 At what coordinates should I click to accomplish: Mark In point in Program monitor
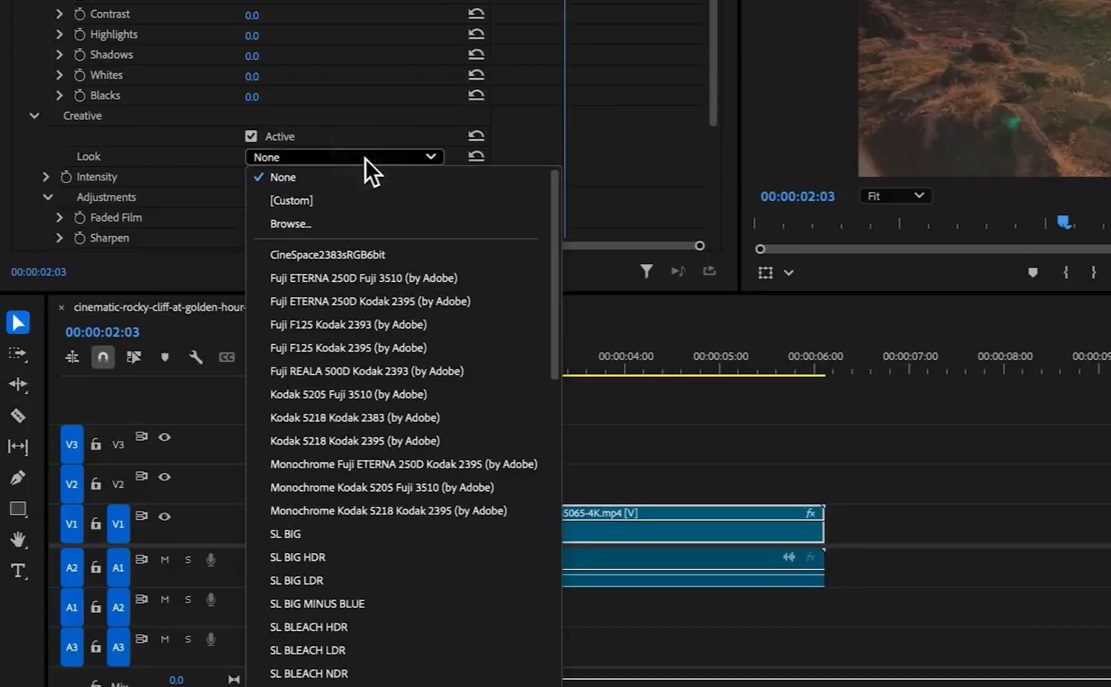(x=1066, y=273)
